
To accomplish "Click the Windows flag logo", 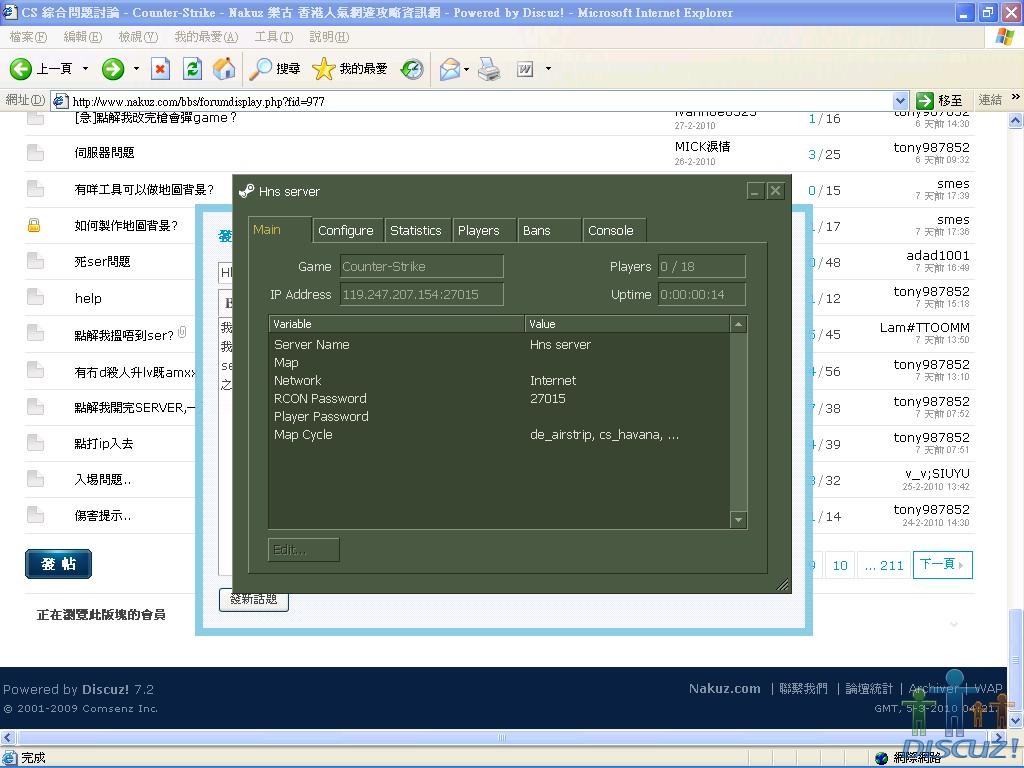I will pos(1004,37).
